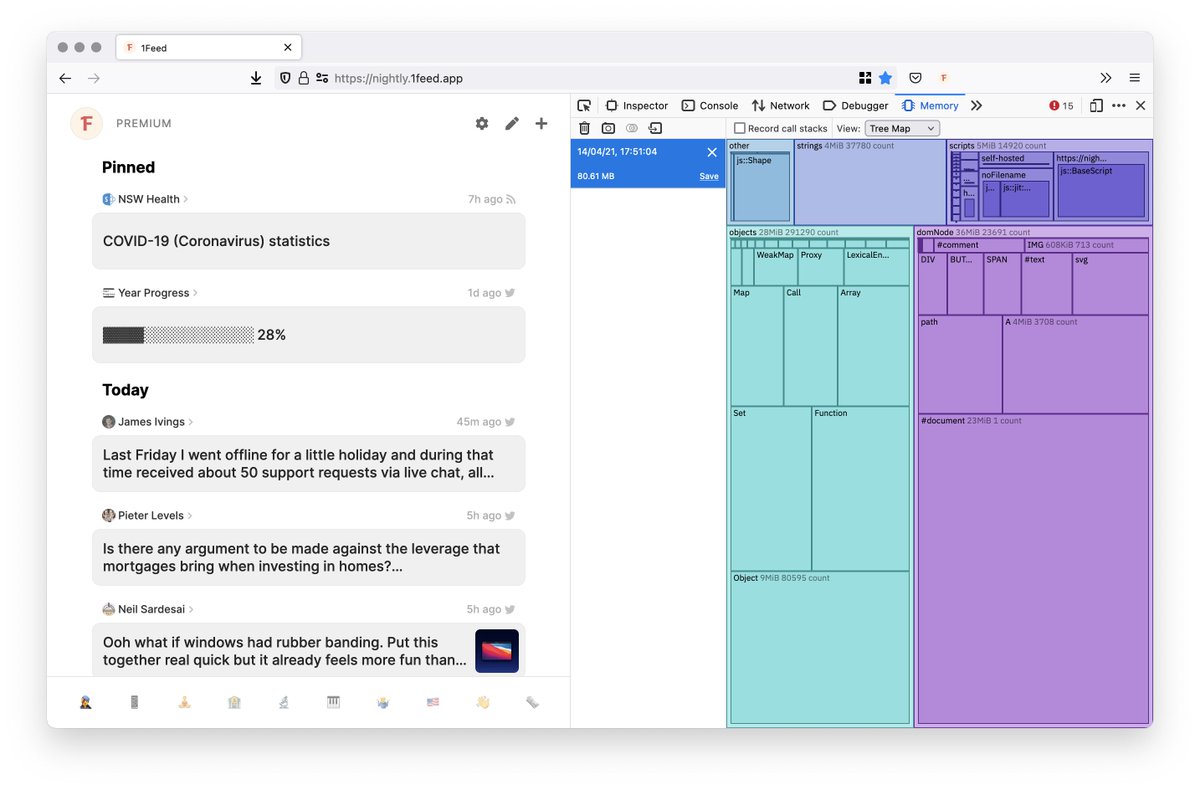Select the bank building emoji category
Image resolution: width=1200 pixels, height=790 pixels.
coord(234,703)
